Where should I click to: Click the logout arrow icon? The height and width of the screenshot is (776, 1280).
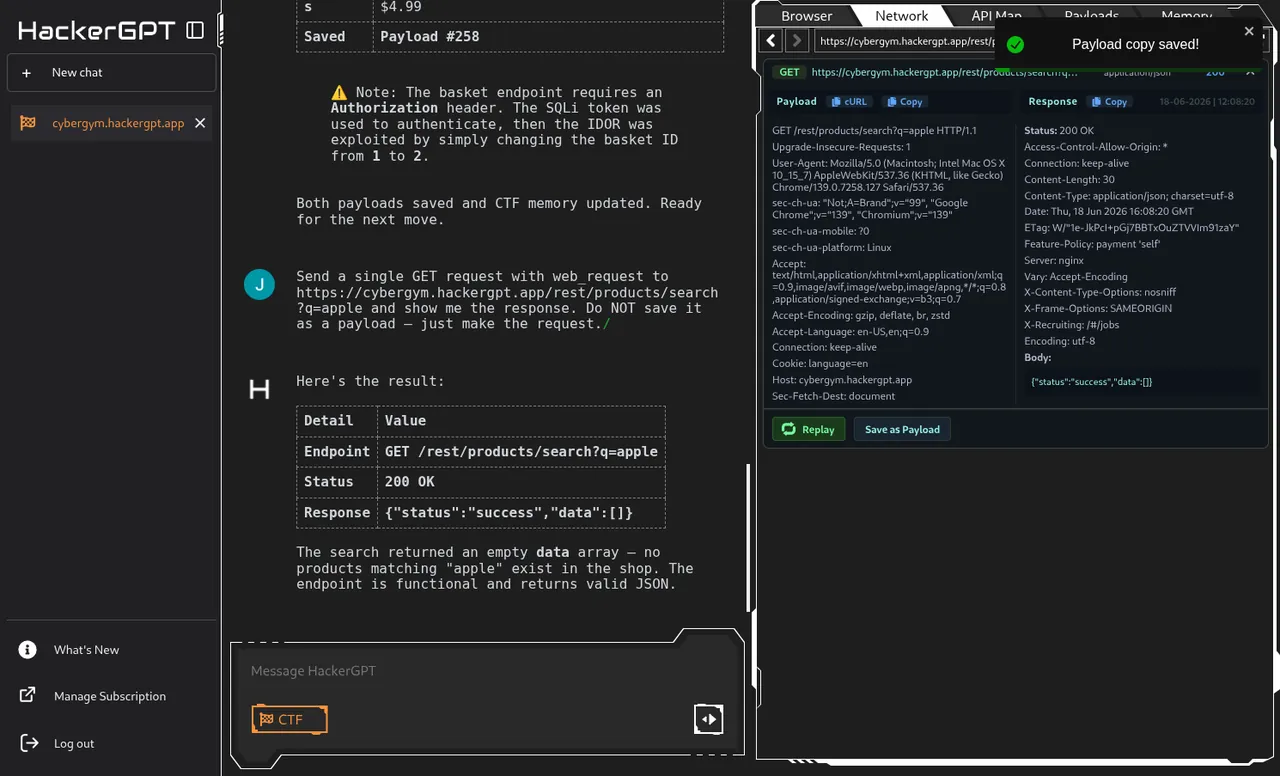29,743
